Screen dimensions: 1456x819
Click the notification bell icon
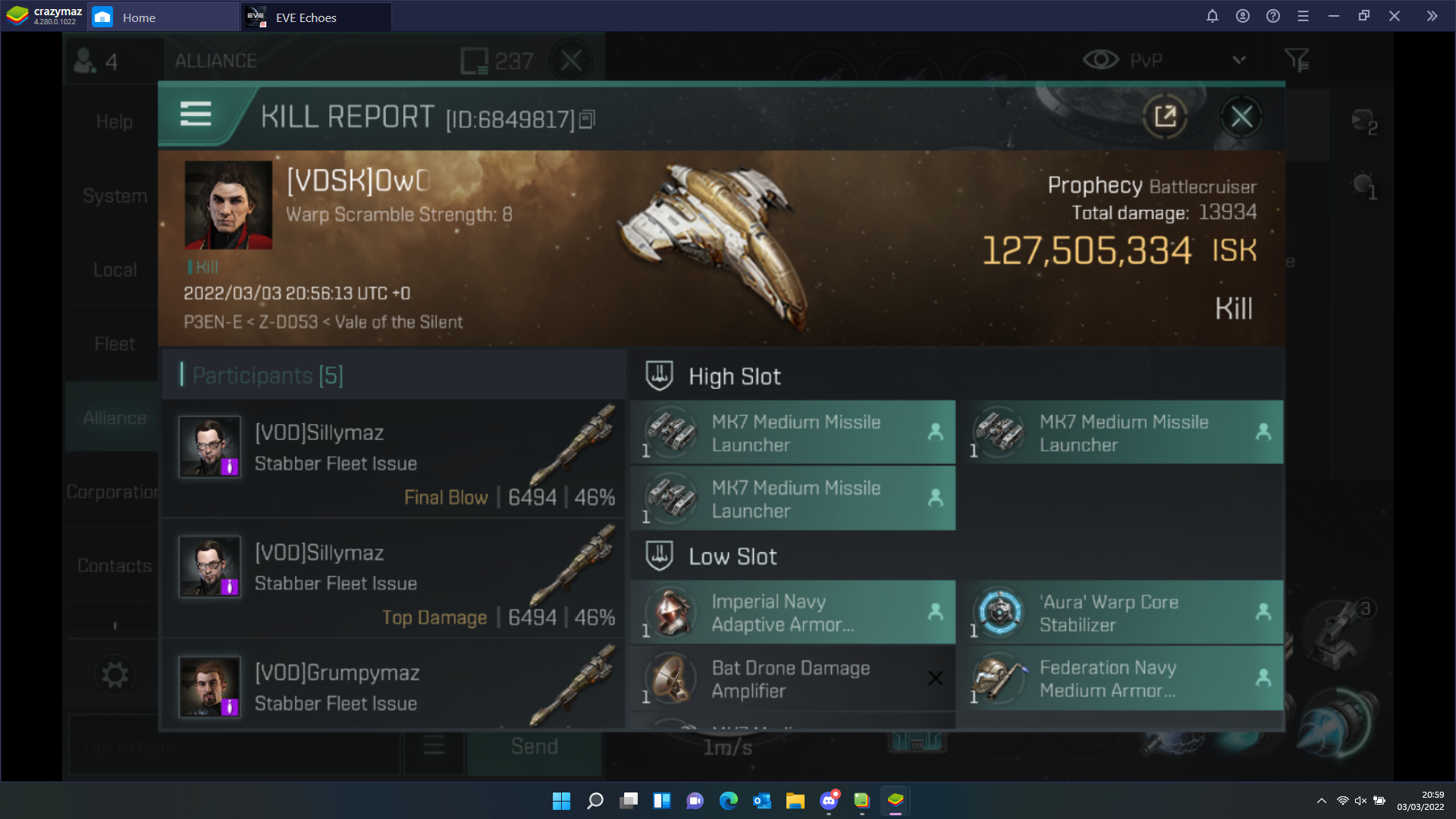pos(1213,16)
